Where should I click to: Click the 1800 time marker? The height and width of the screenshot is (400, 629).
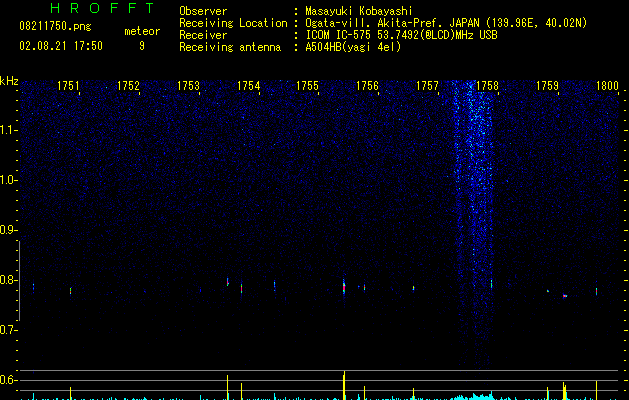point(607,86)
